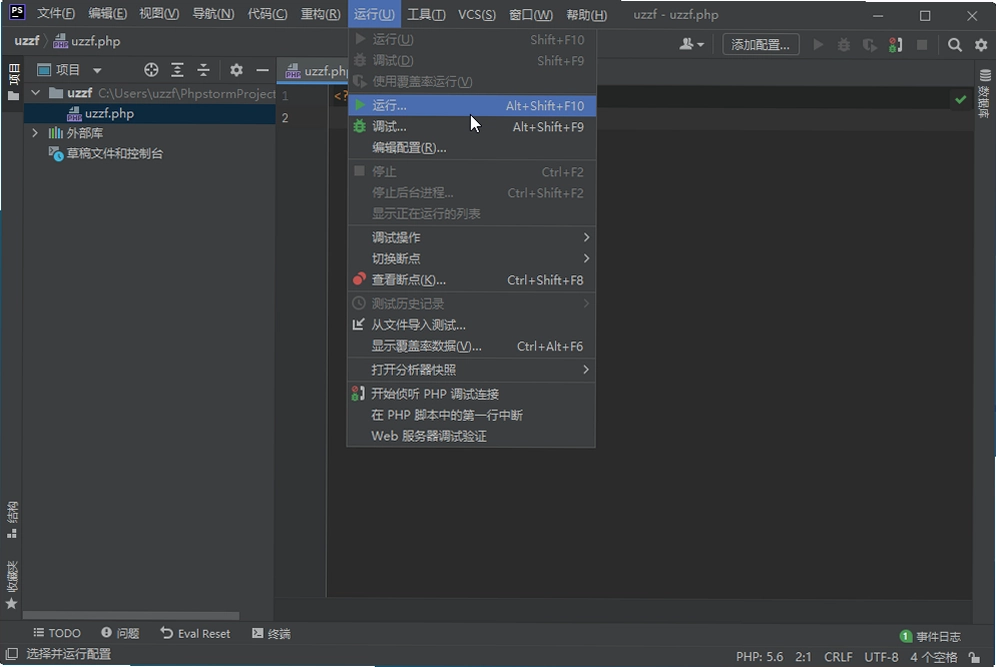Click the 2:1 cursor position indicator
This screenshot has width=996, height=667.
pos(804,657)
